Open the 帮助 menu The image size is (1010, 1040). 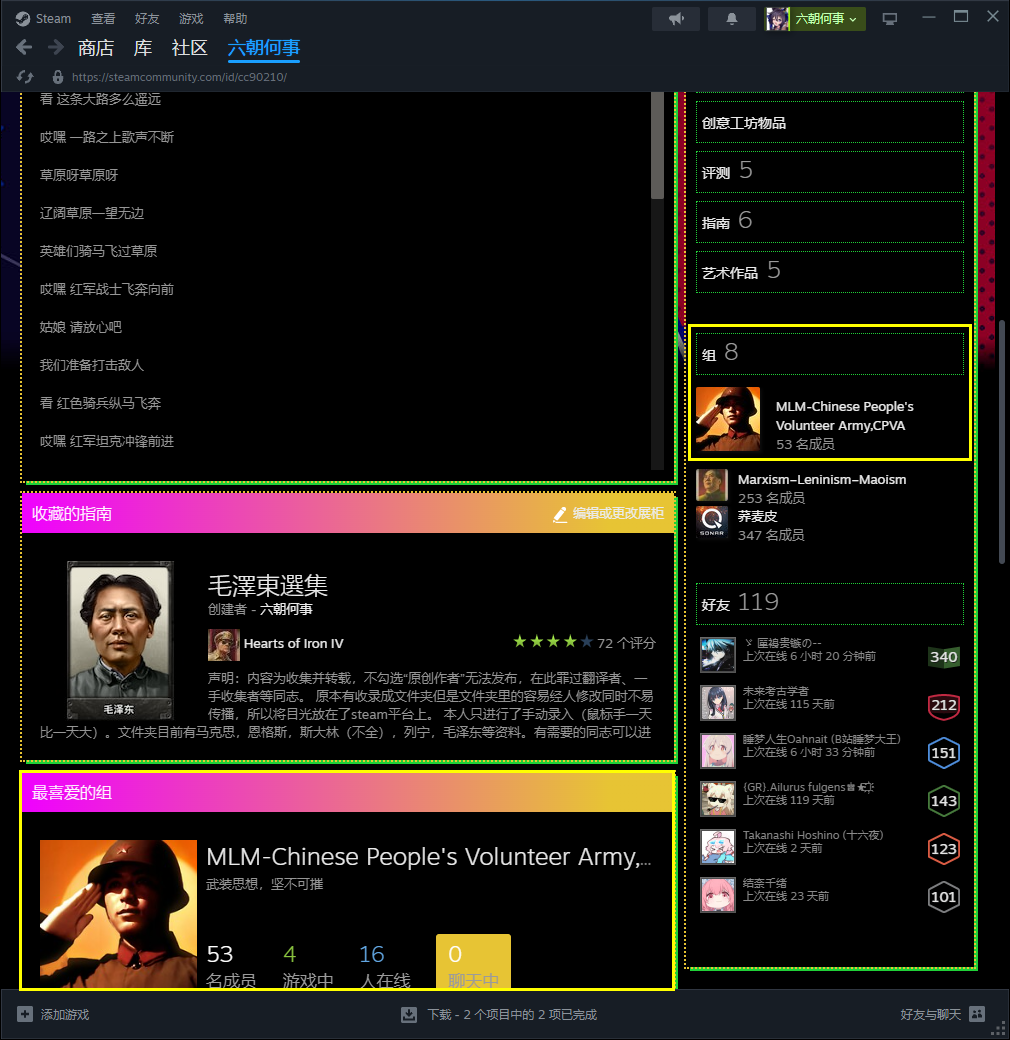pos(235,19)
